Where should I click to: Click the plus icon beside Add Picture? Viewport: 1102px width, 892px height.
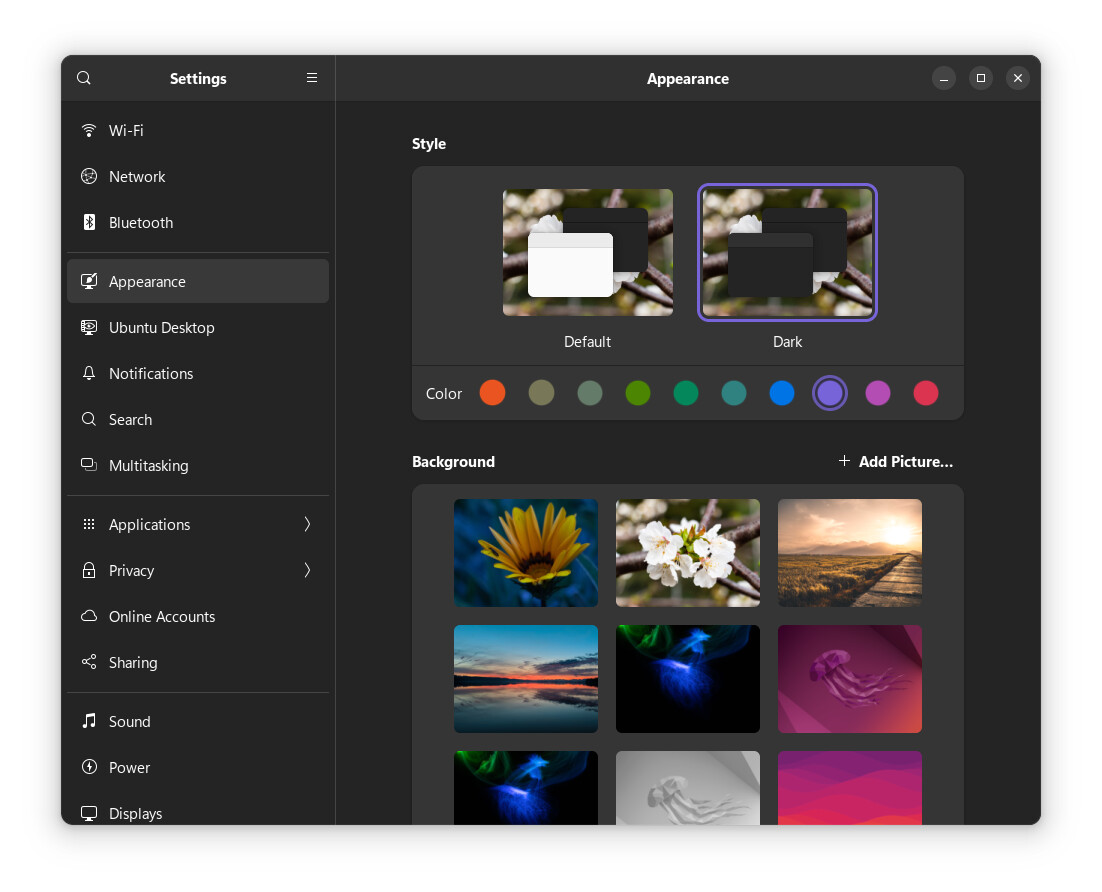[x=844, y=461]
